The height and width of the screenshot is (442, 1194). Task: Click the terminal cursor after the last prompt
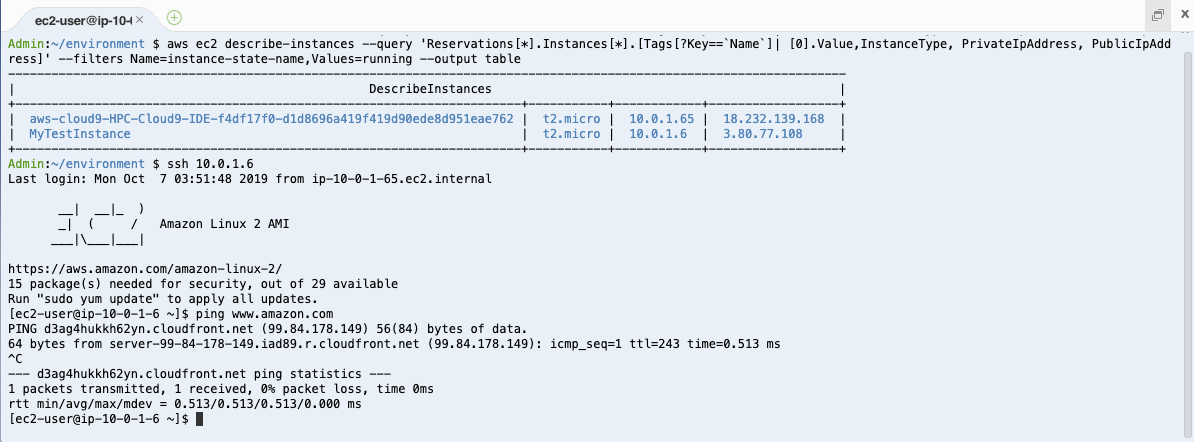200,419
